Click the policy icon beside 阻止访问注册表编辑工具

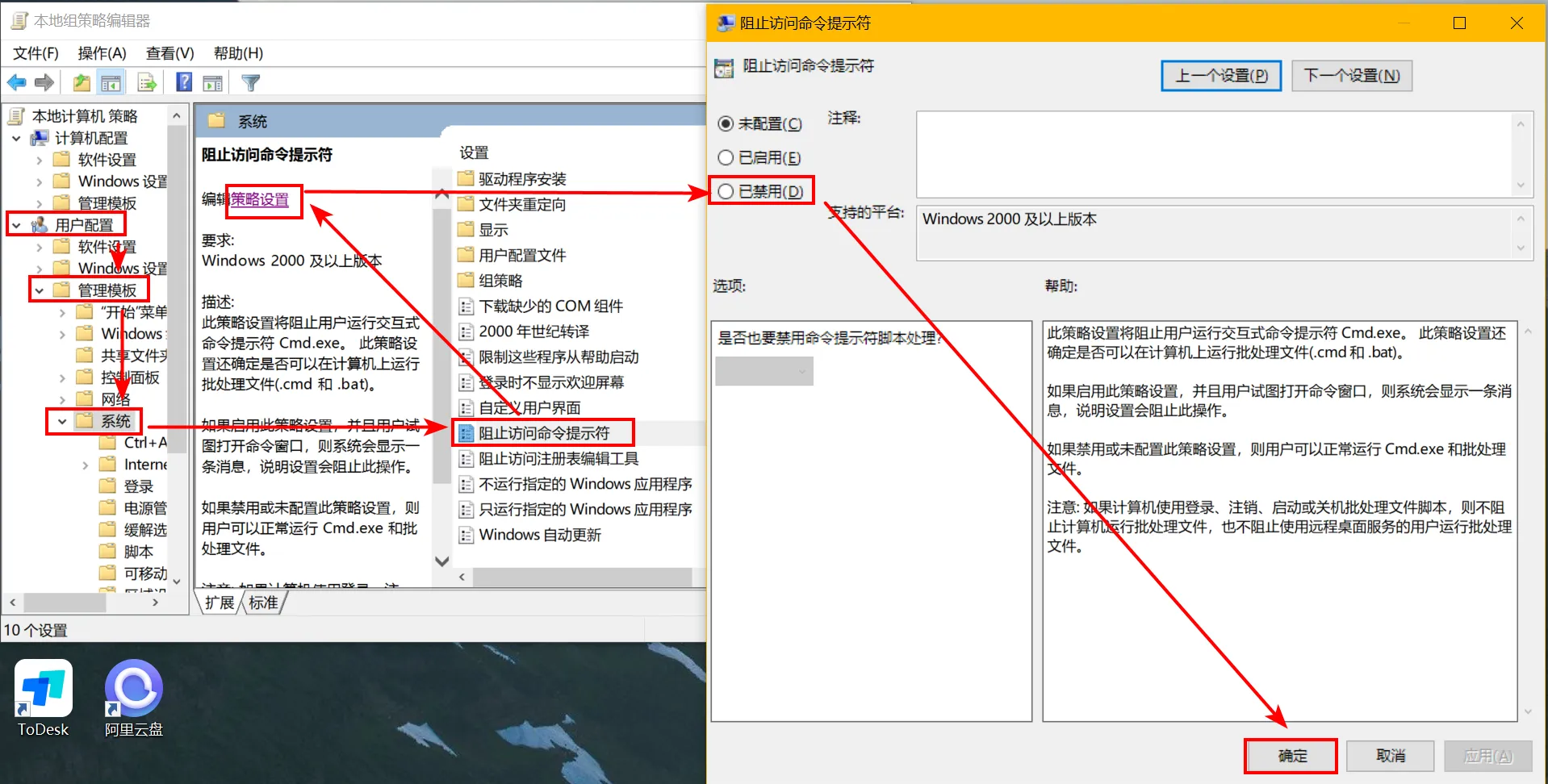pyautogui.click(x=466, y=459)
